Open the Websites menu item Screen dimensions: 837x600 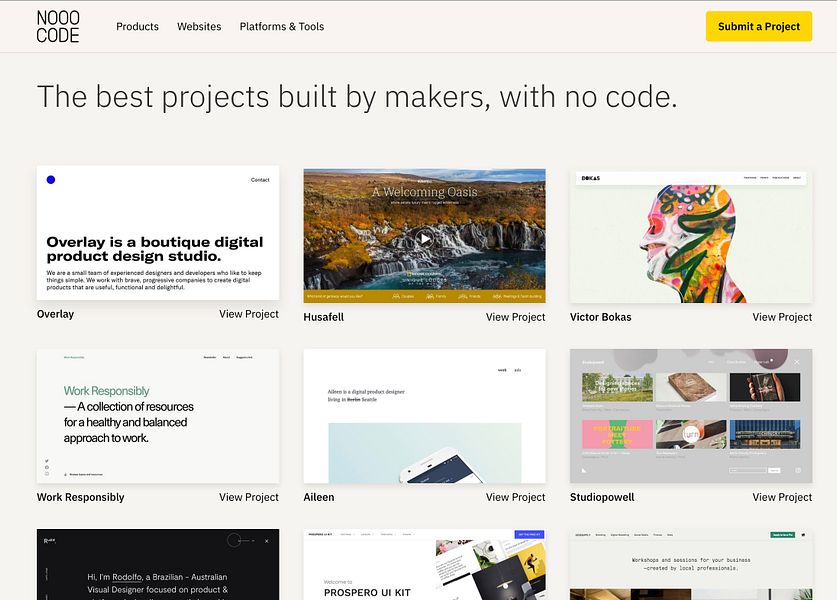[199, 26]
